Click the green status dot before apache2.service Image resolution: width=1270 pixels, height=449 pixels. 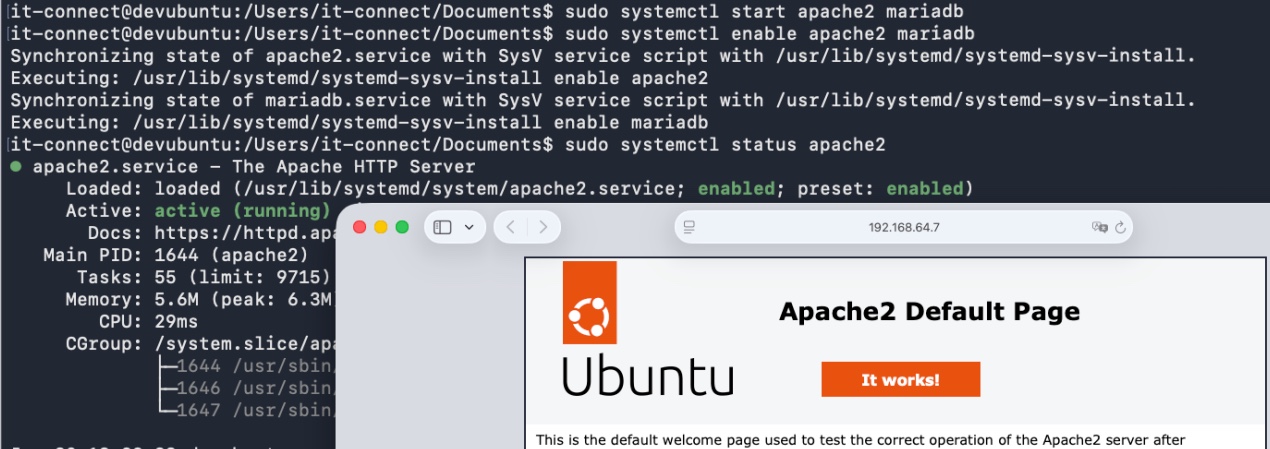[x=16, y=166]
